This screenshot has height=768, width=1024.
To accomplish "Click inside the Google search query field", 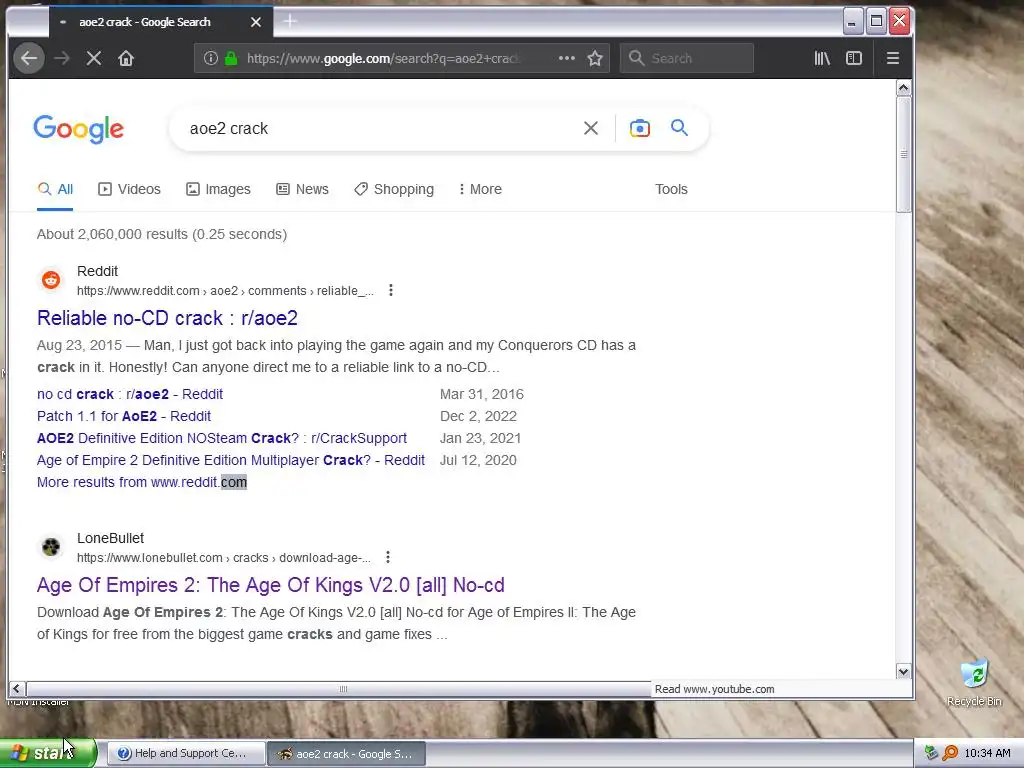I will [379, 129].
